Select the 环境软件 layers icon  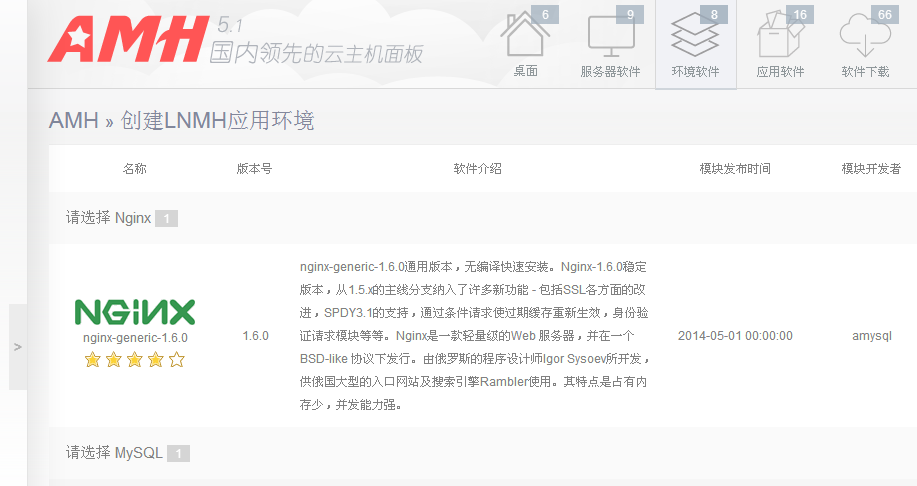point(695,37)
